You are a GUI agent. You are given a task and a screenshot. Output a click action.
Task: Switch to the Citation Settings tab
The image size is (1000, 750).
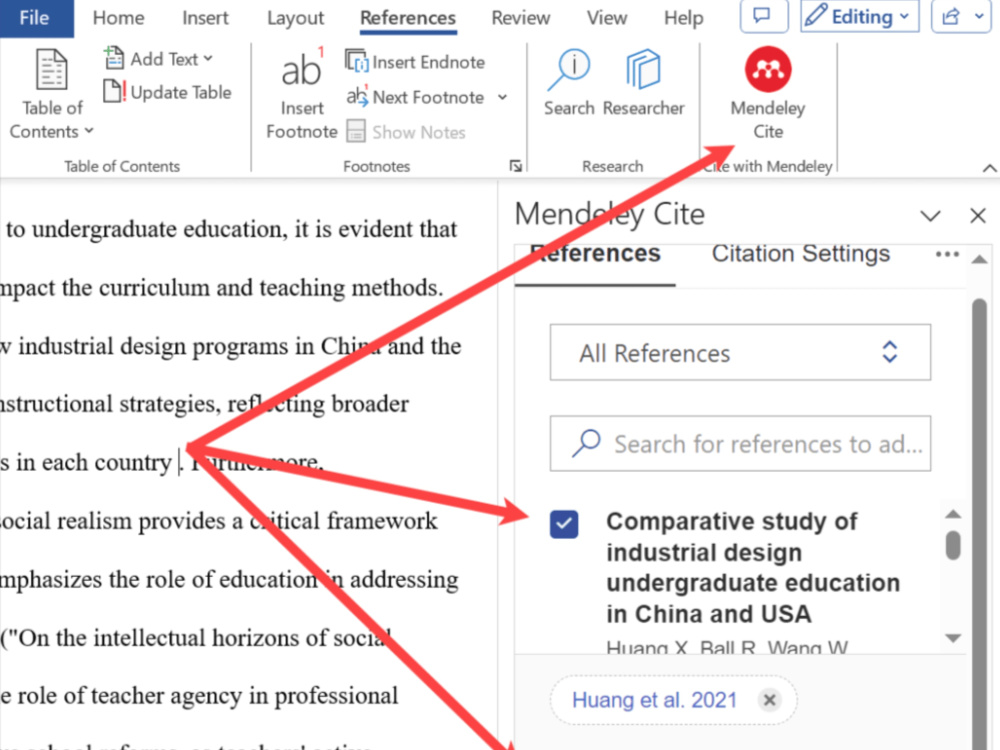800,254
